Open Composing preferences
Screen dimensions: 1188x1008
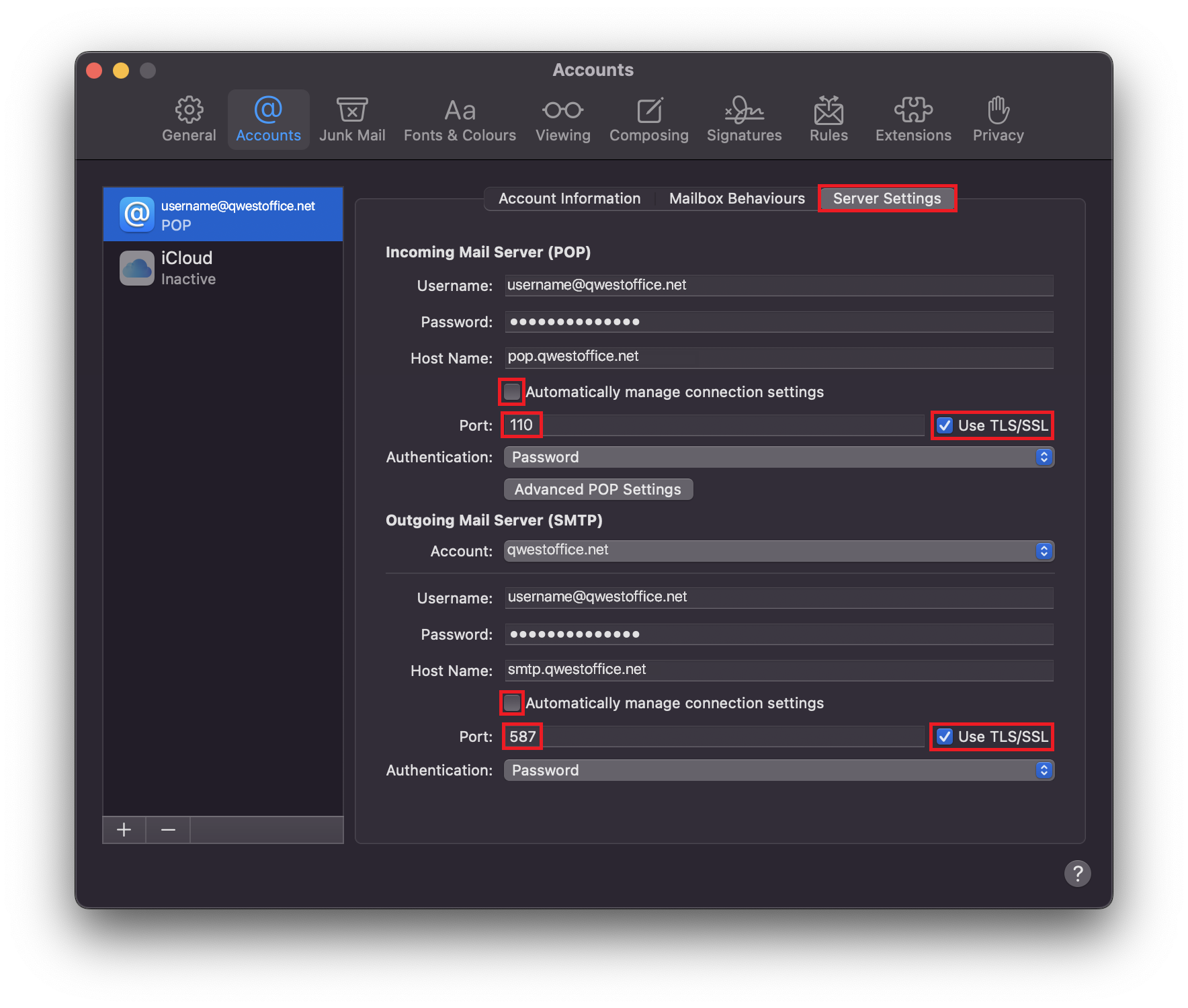(x=648, y=120)
